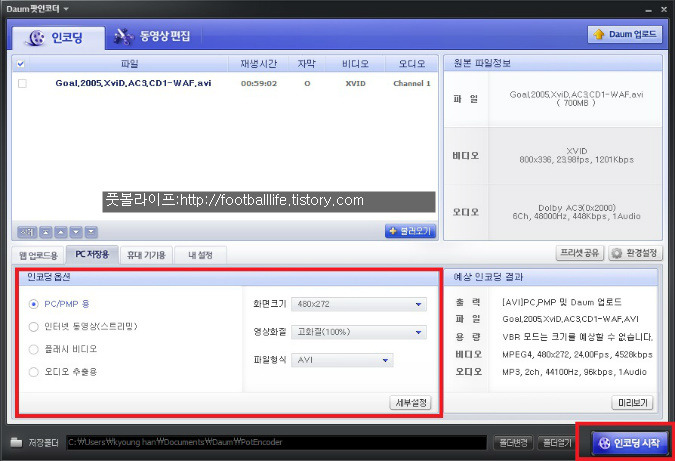
Task: Click duration value 00:59:02
Action: click(x=259, y=84)
